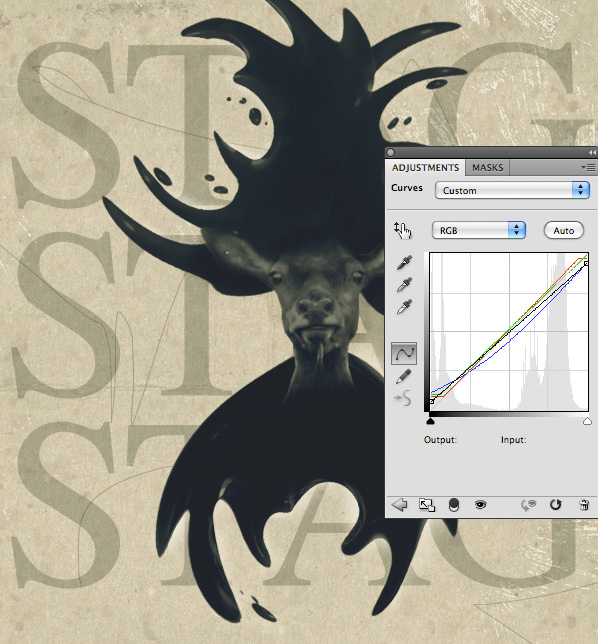Click inside the curves graph grid
The height and width of the screenshot is (644, 598).
pyautogui.click(x=509, y=331)
